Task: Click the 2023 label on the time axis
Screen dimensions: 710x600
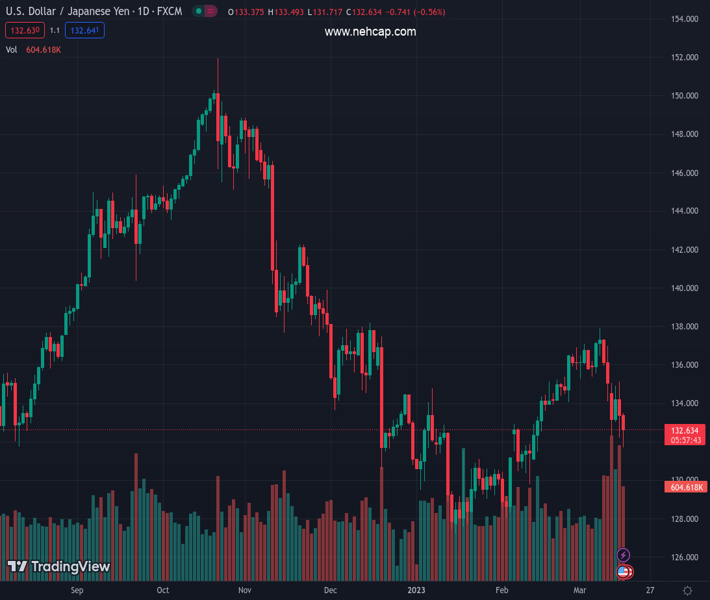Action: coord(417,591)
